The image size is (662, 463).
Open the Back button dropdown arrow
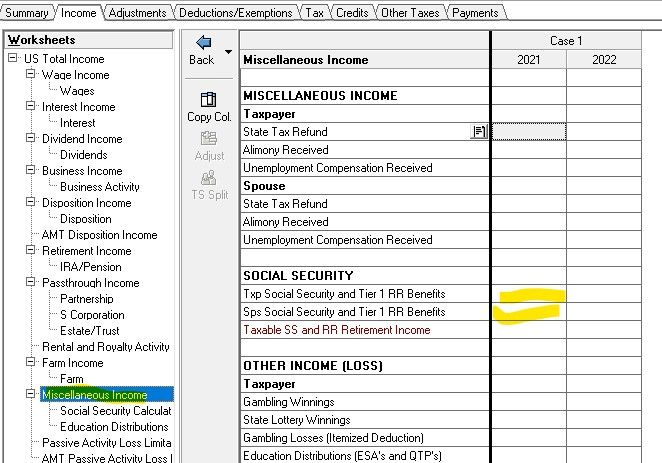pyautogui.click(x=229, y=51)
